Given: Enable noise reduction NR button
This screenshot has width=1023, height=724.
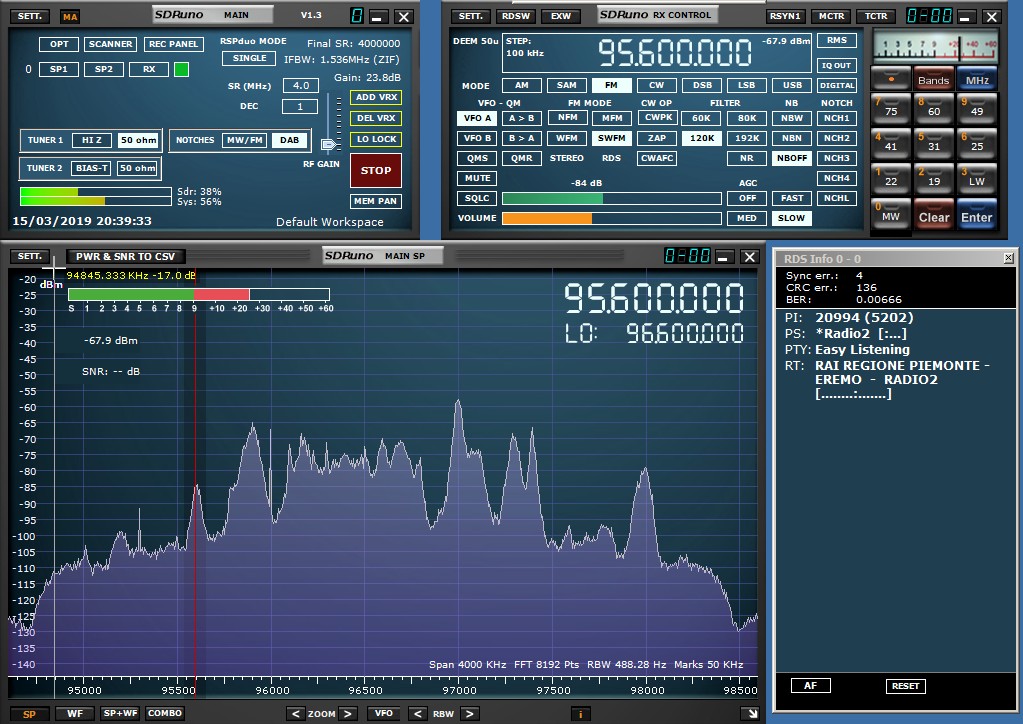Looking at the screenshot, I should 746,158.
